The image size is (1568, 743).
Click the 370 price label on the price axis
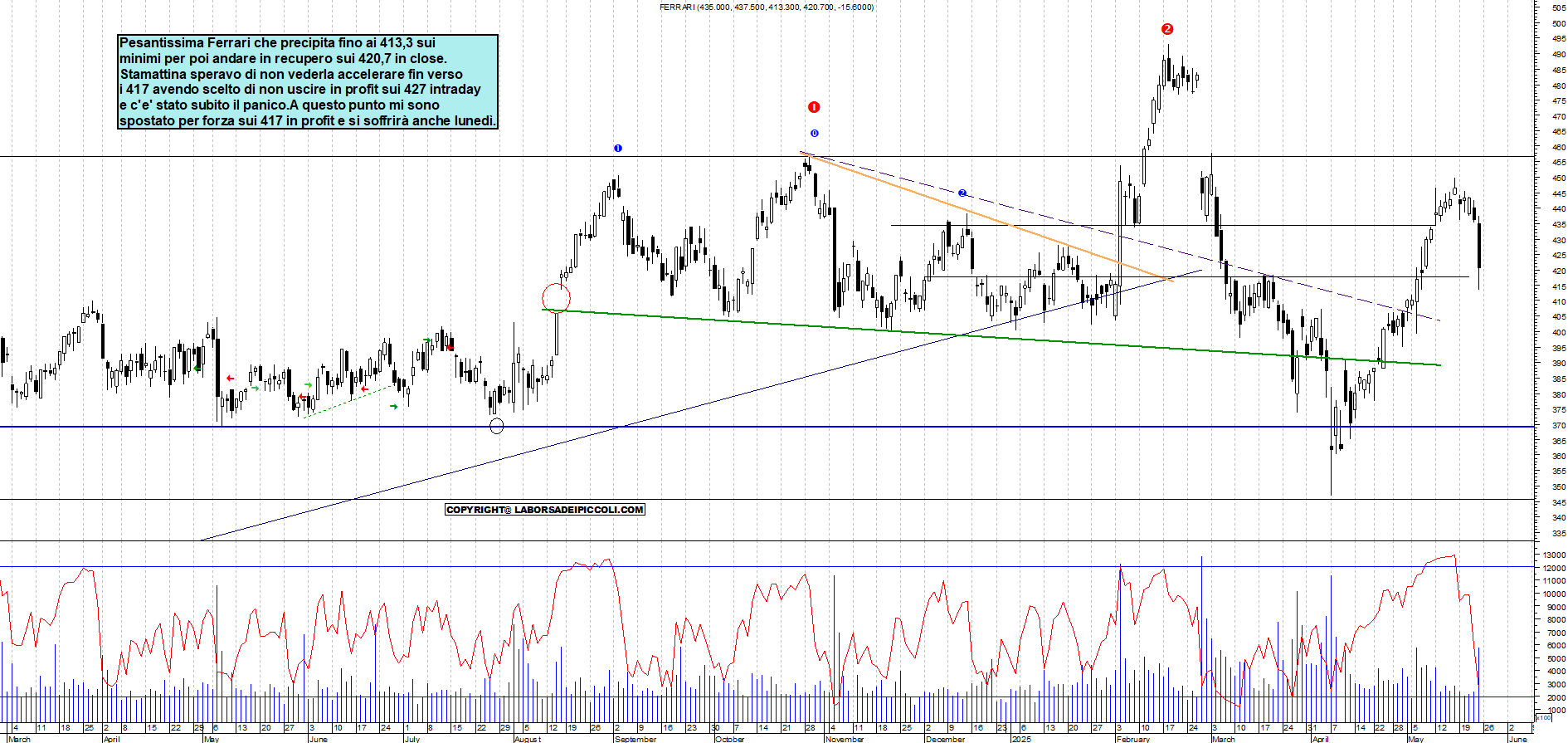[x=1558, y=425]
